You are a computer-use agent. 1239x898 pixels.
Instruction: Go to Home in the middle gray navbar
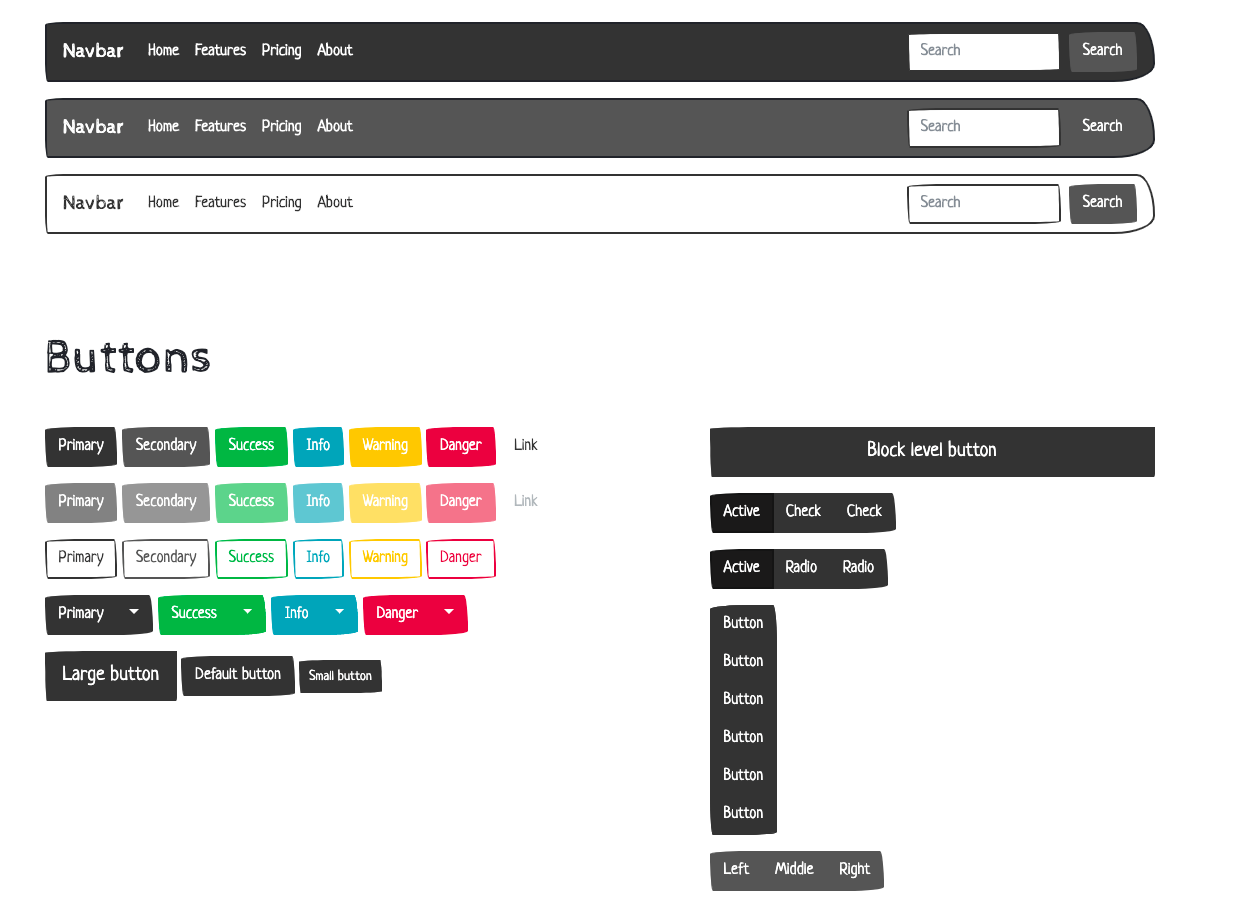pyautogui.click(x=163, y=127)
